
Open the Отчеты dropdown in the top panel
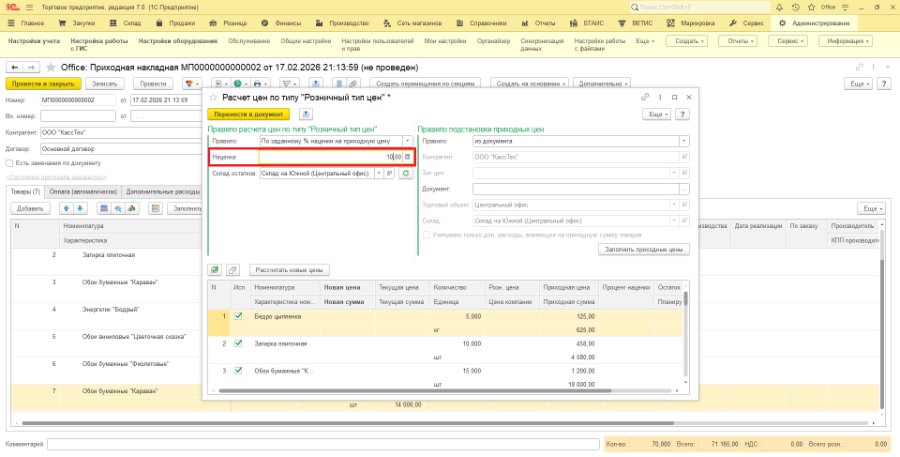point(737,41)
